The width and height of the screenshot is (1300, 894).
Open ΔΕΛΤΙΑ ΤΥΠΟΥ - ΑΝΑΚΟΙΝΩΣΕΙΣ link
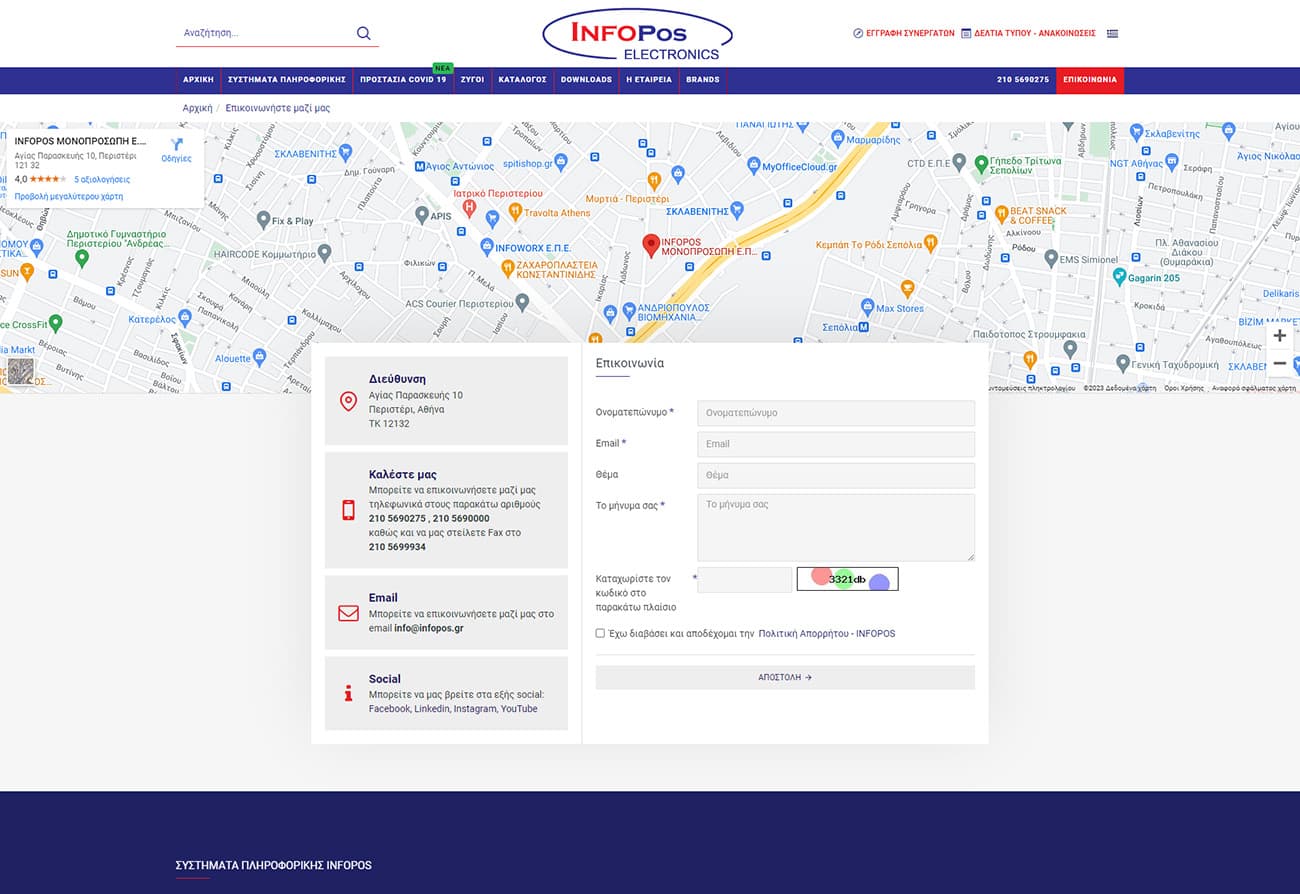pyautogui.click(x=1029, y=33)
